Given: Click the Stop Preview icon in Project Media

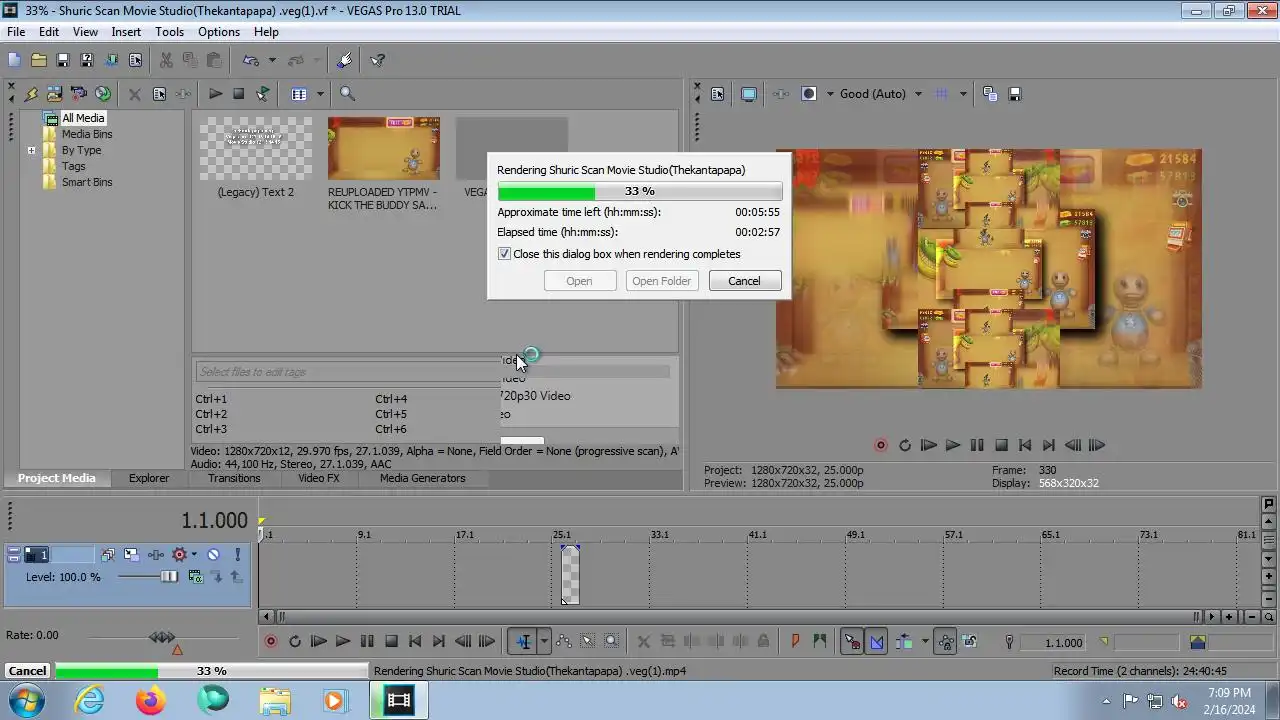Looking at the screenshot, I should [238, 94].
